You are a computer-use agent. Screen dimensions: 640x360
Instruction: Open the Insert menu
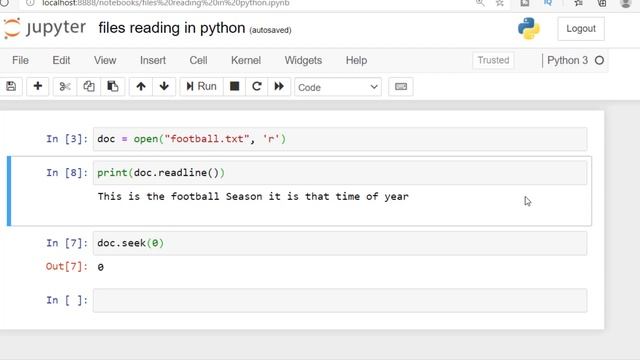[x=153, y=60]
